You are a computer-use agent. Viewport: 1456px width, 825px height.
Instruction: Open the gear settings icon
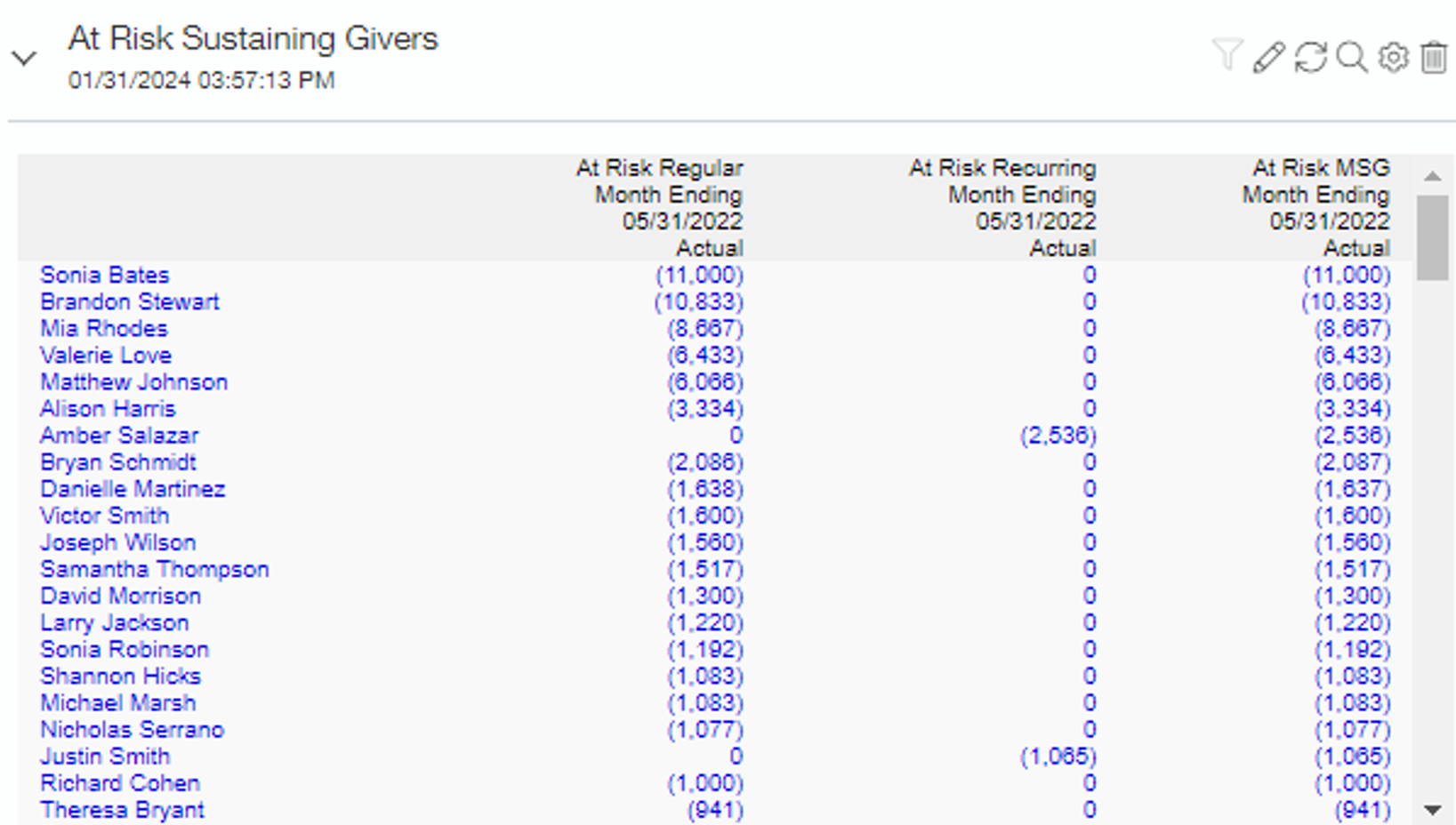click(x=1393, y=57)
